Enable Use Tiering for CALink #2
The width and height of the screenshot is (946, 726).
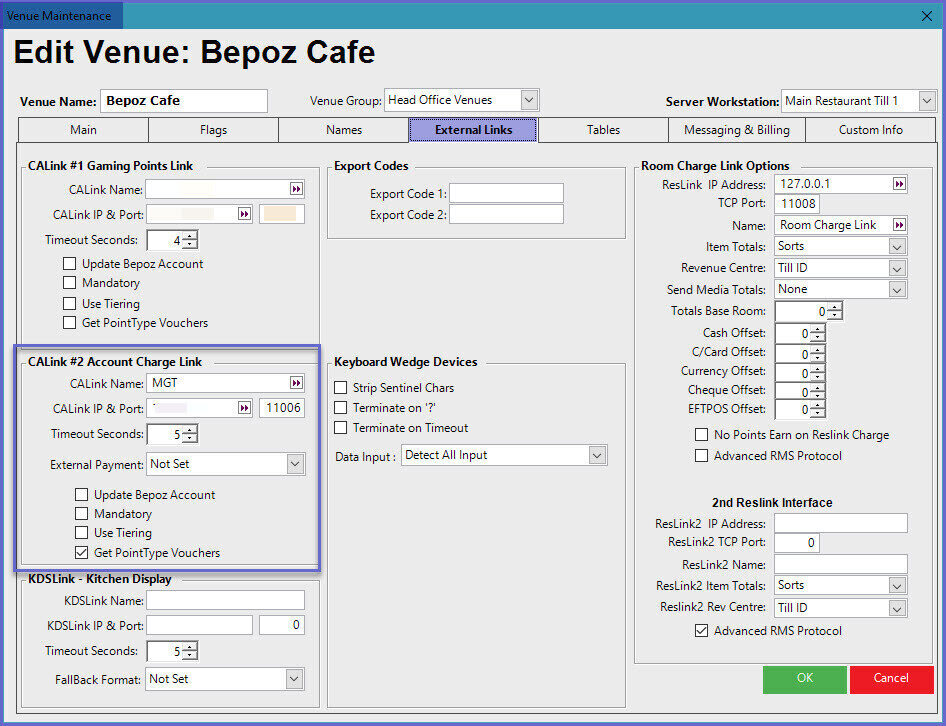pyautogui.click(x=81, y=533)
